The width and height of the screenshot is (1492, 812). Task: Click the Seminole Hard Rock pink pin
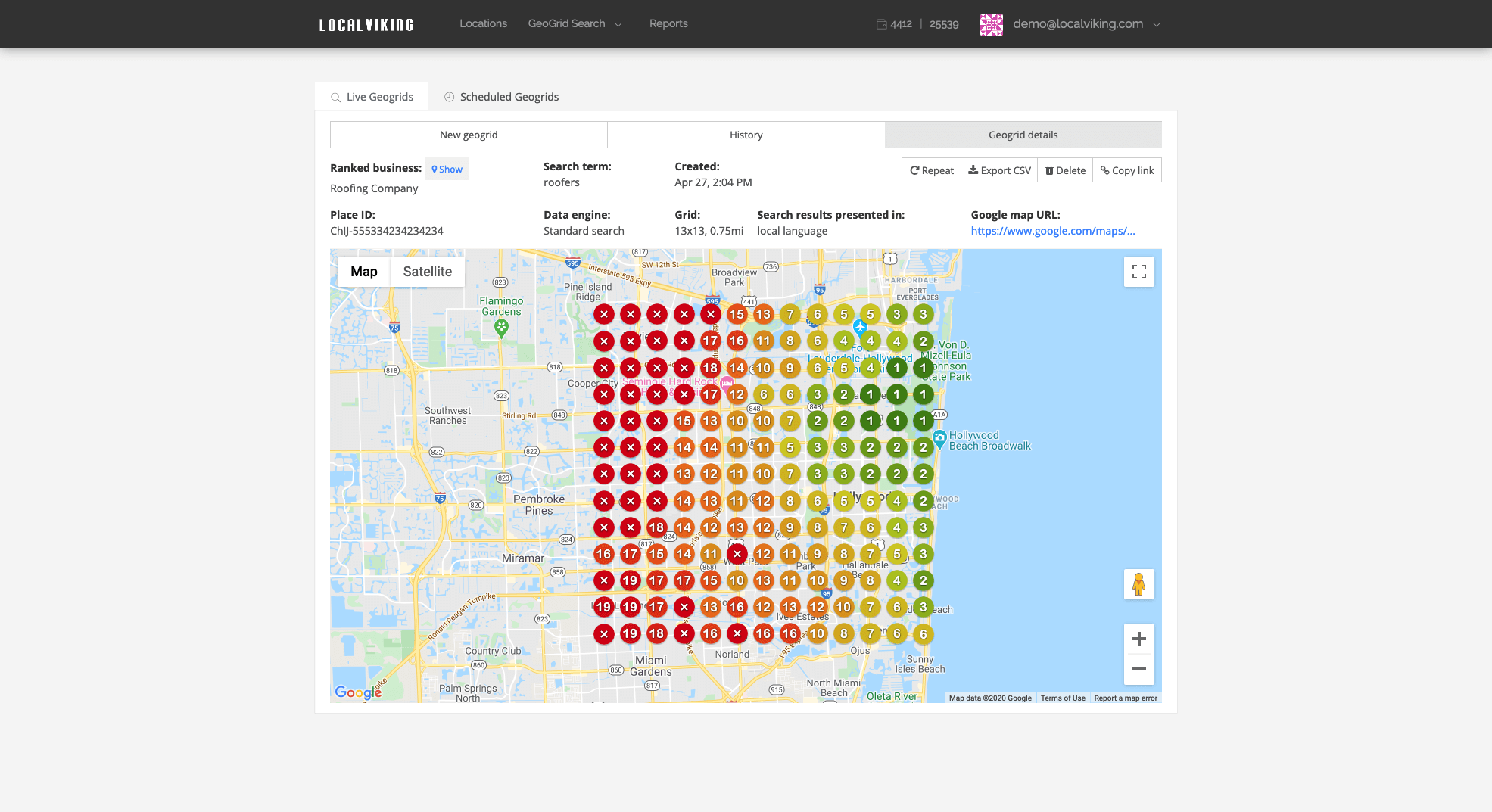tap(727, 383)
